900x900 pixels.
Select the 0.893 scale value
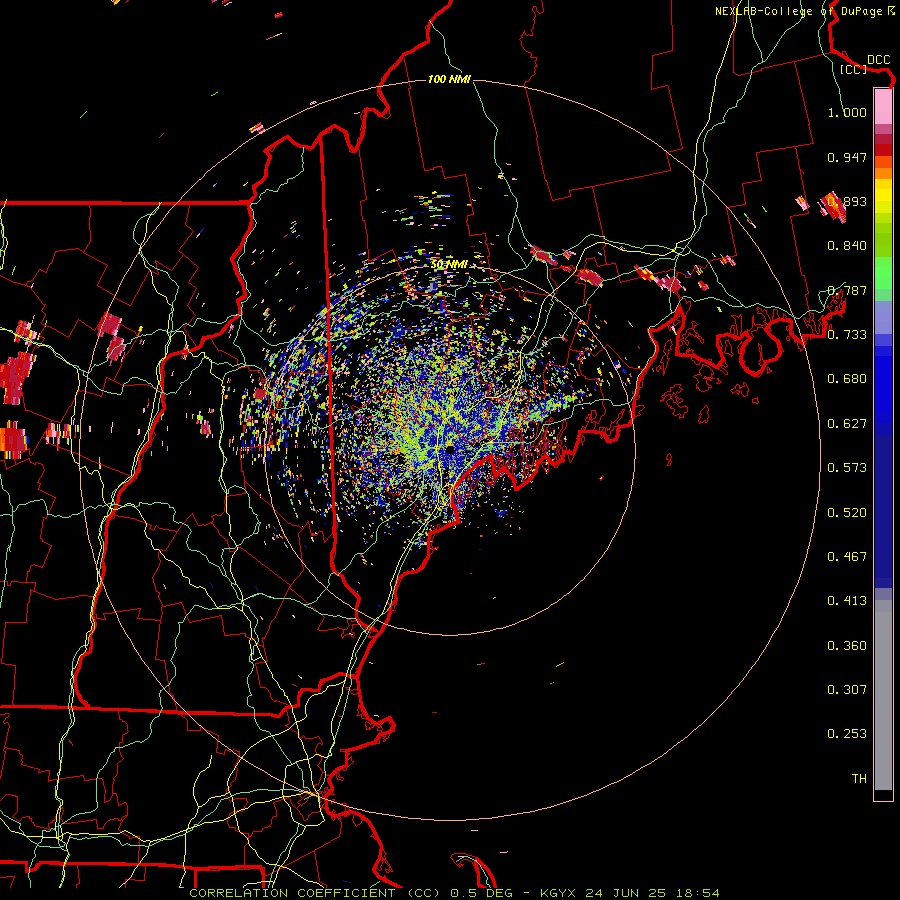pyautogui.click(x=847, y=201)
